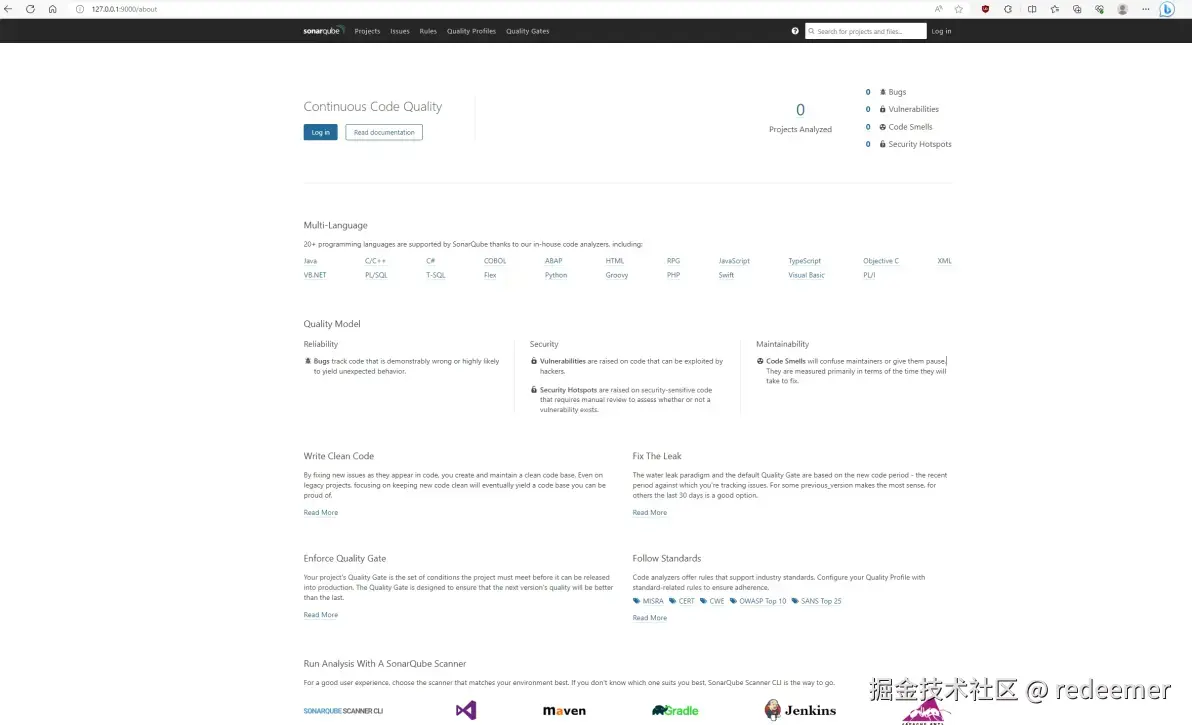
Task: Click Log in in the top navigation bar
Action: [x=941, y=31]
